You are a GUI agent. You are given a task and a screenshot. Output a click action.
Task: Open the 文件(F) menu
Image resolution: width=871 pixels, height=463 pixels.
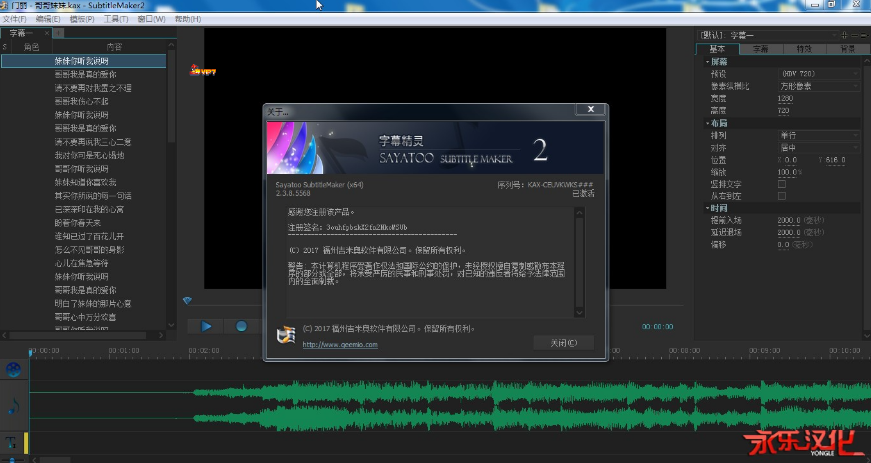point(14,19)
